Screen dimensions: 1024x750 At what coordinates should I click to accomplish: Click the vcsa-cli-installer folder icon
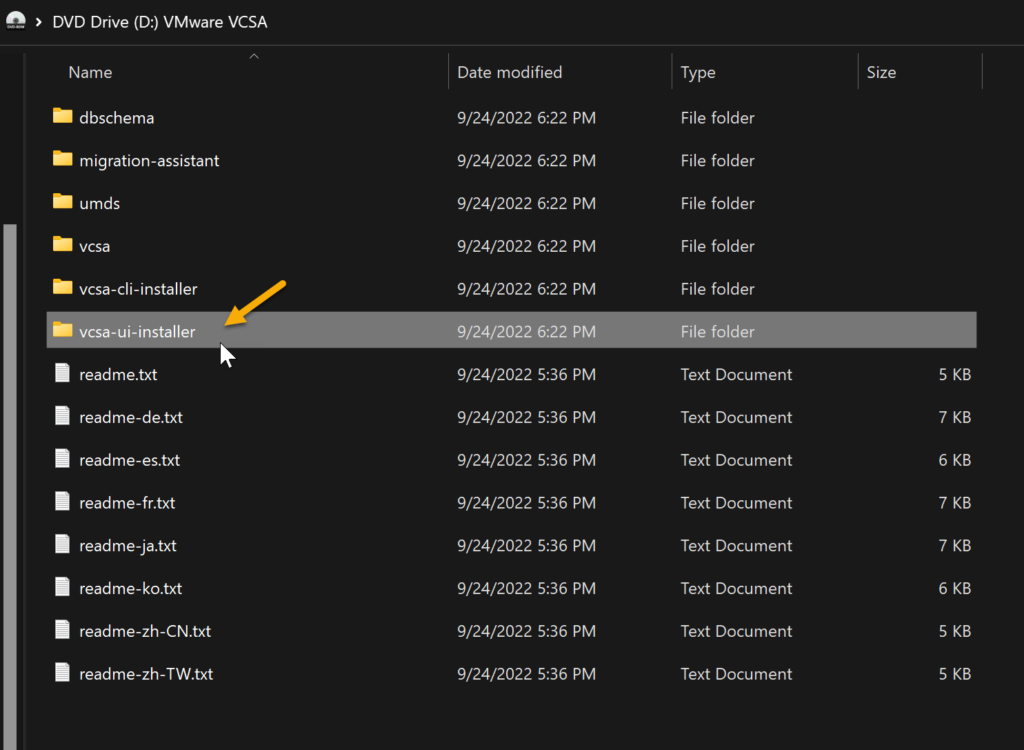point(63,289)
